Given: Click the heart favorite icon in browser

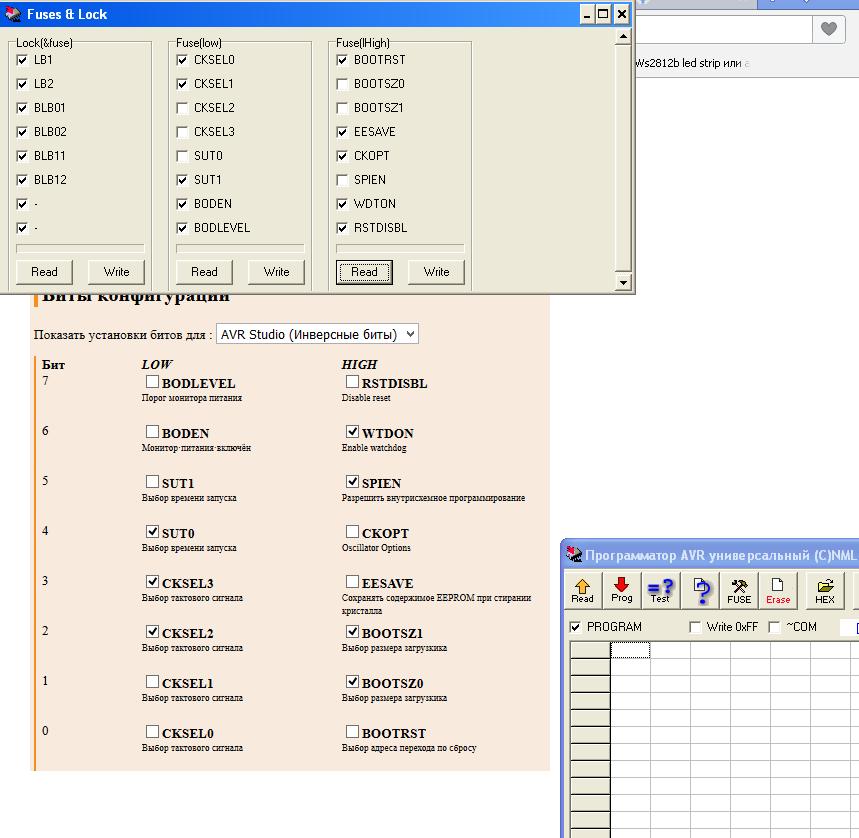Looking at the screenshot, I should (828, 29).
